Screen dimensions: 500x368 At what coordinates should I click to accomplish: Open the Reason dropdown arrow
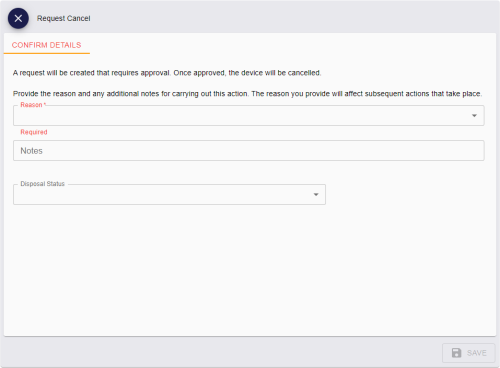click(x=474, y=116)
